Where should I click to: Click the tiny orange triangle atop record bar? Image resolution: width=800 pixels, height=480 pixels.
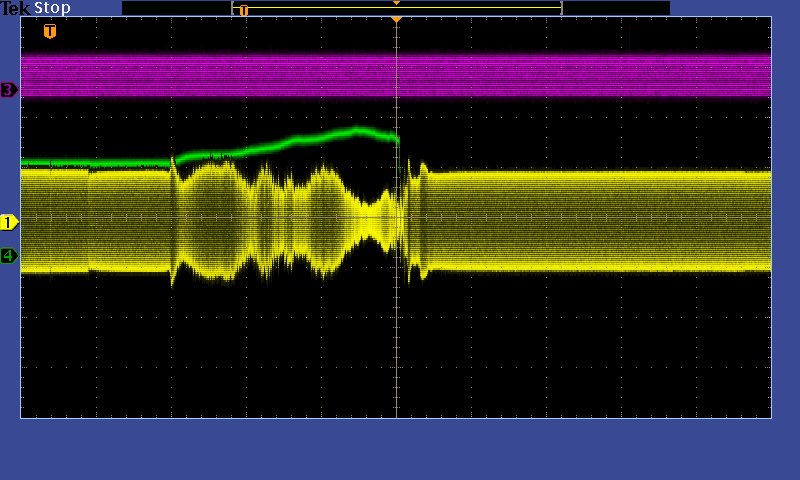396,3
